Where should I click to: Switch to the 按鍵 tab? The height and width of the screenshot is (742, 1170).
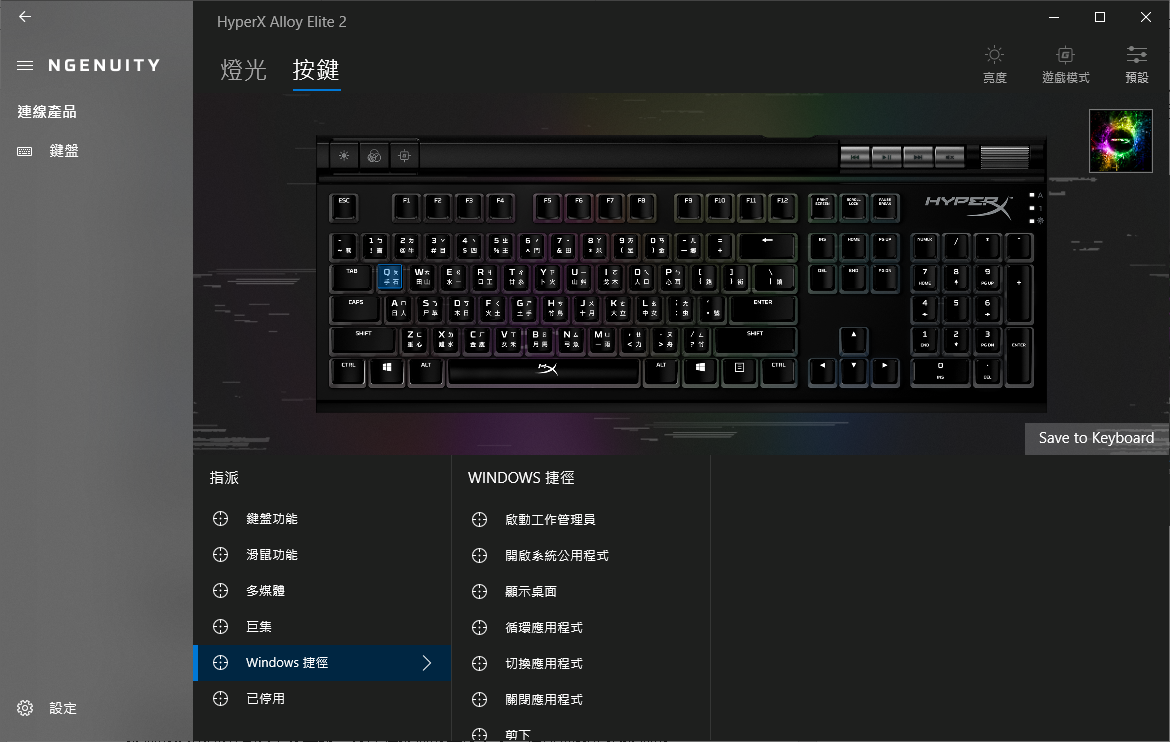pos(316,70)
